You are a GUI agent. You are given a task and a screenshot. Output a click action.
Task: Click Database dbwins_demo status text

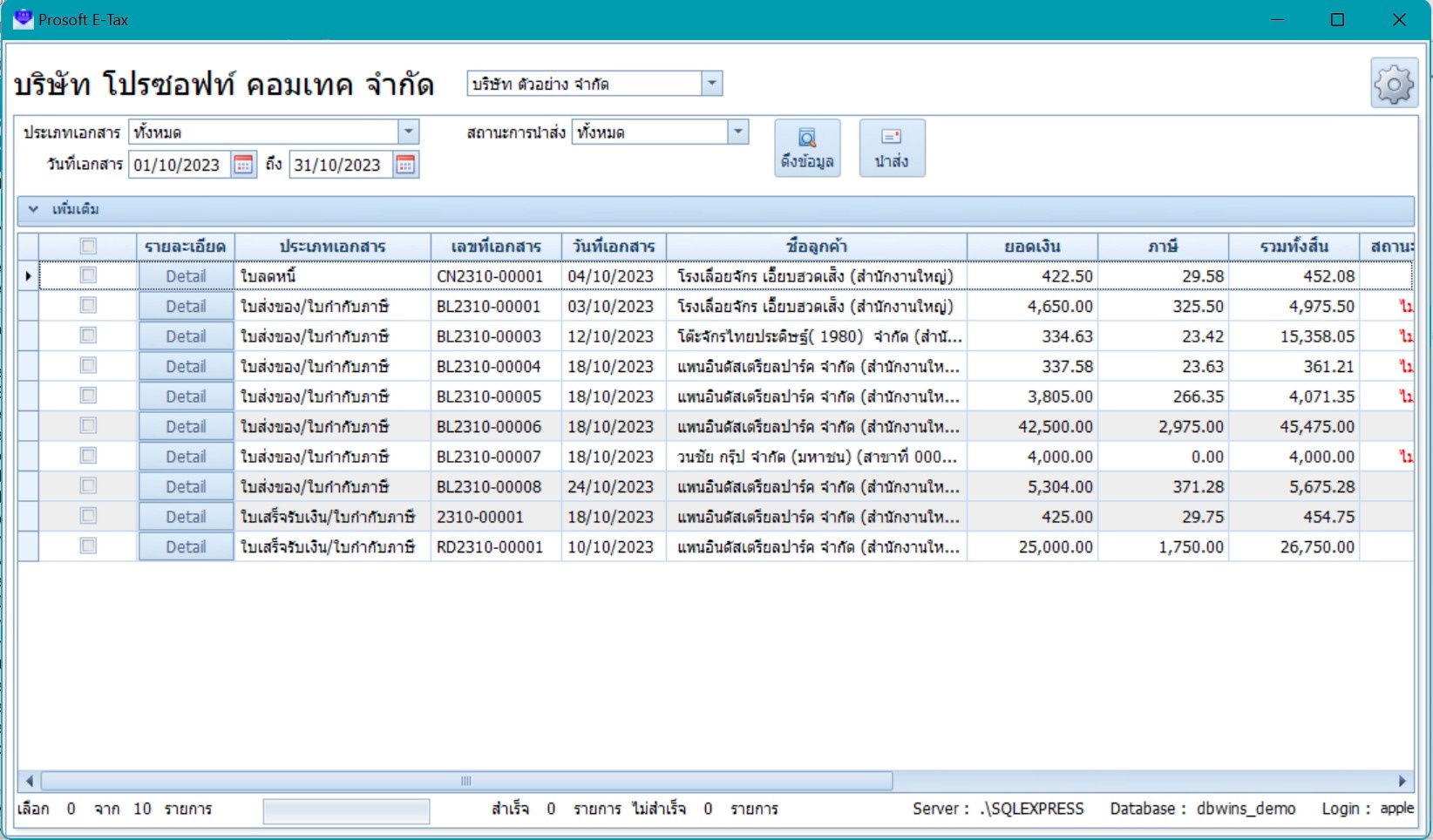[x=1202, y=809]
